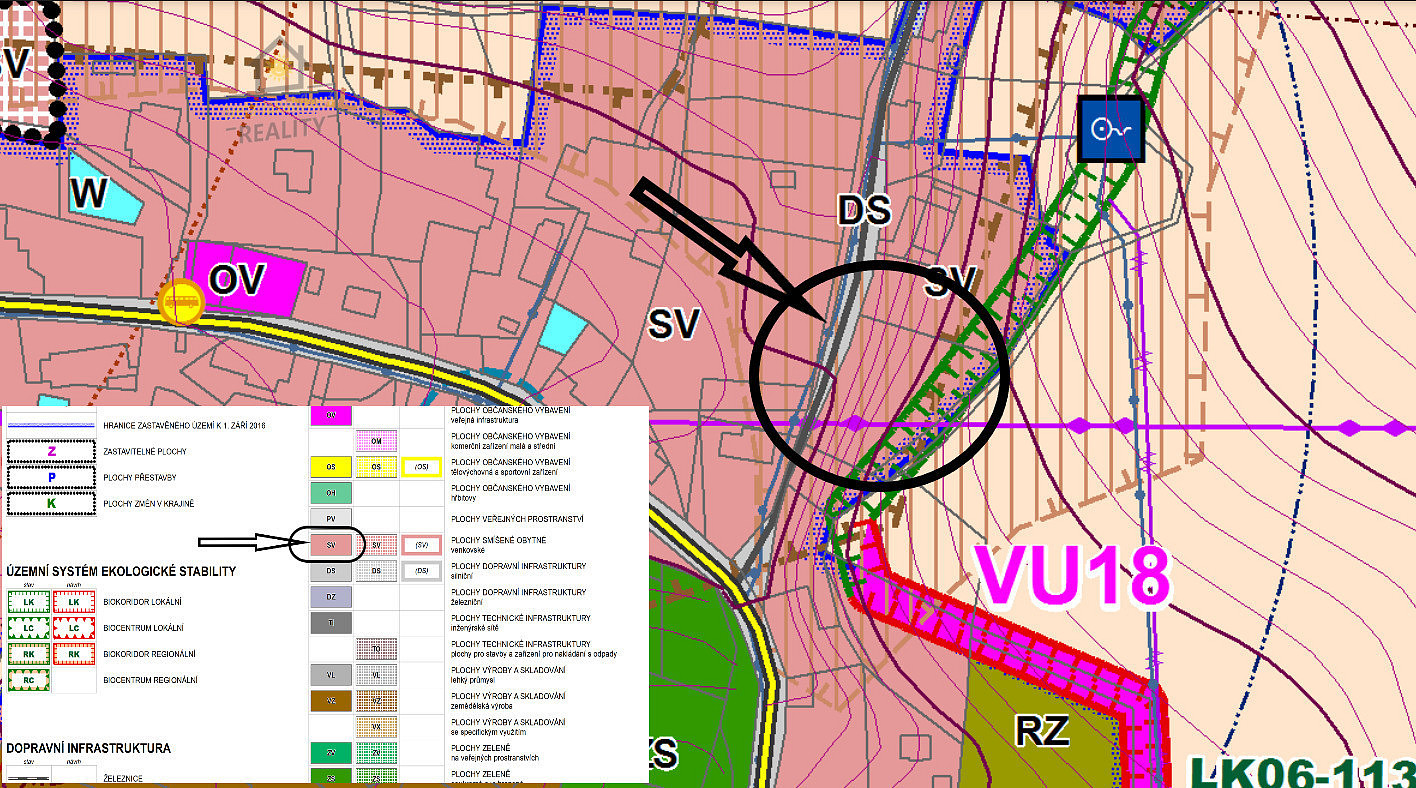Select the blue P plochy přestavby legend symbol

(51, 477)
